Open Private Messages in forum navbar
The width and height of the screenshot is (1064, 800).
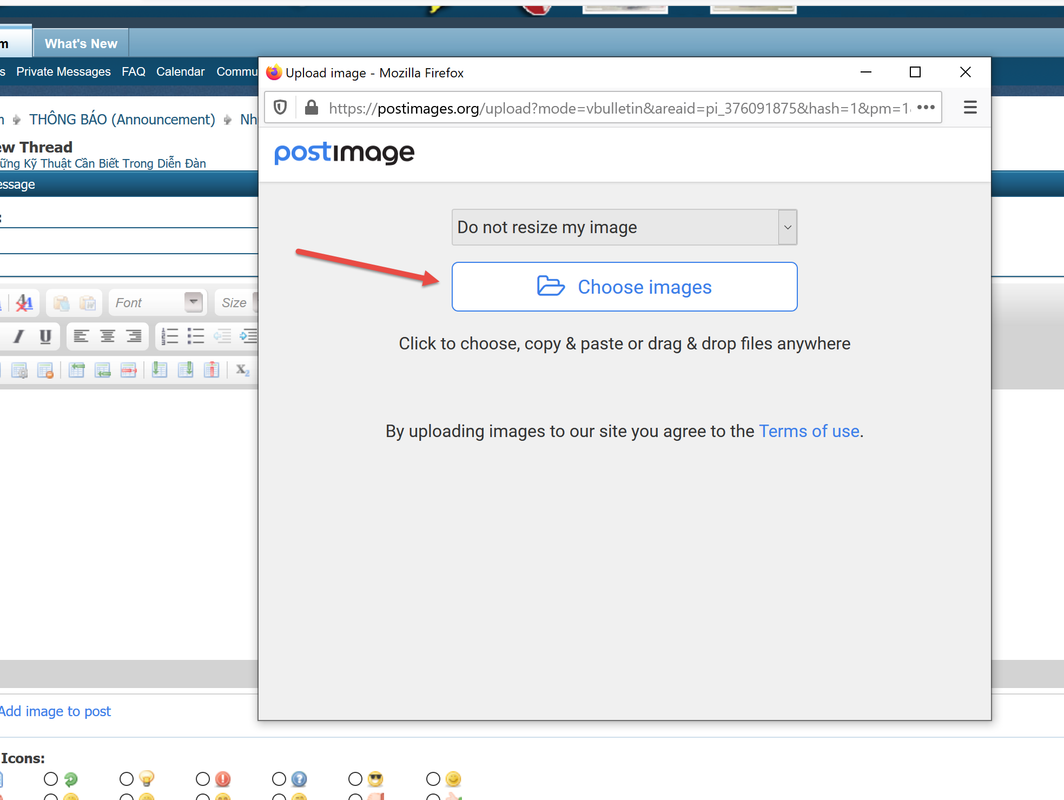click(x=63, y=71)
